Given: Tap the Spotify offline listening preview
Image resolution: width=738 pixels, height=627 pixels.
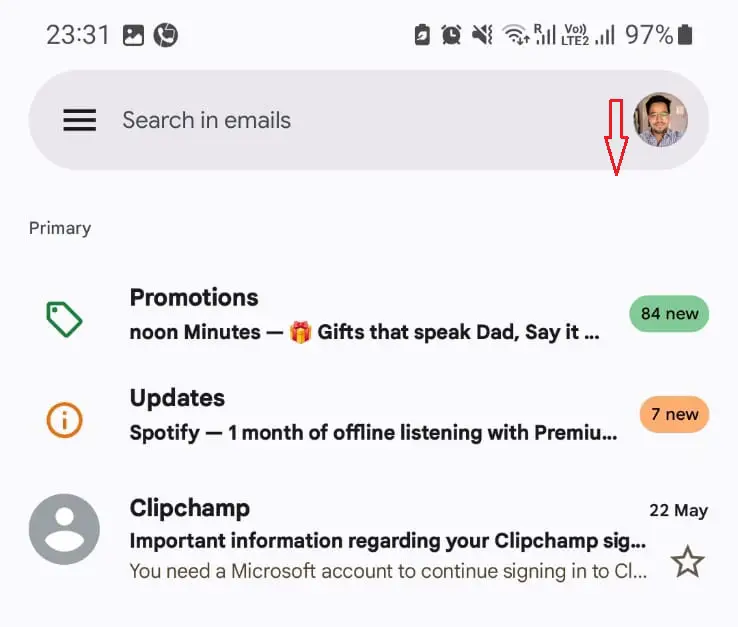Looking at the screenshot, I should 373,433.
